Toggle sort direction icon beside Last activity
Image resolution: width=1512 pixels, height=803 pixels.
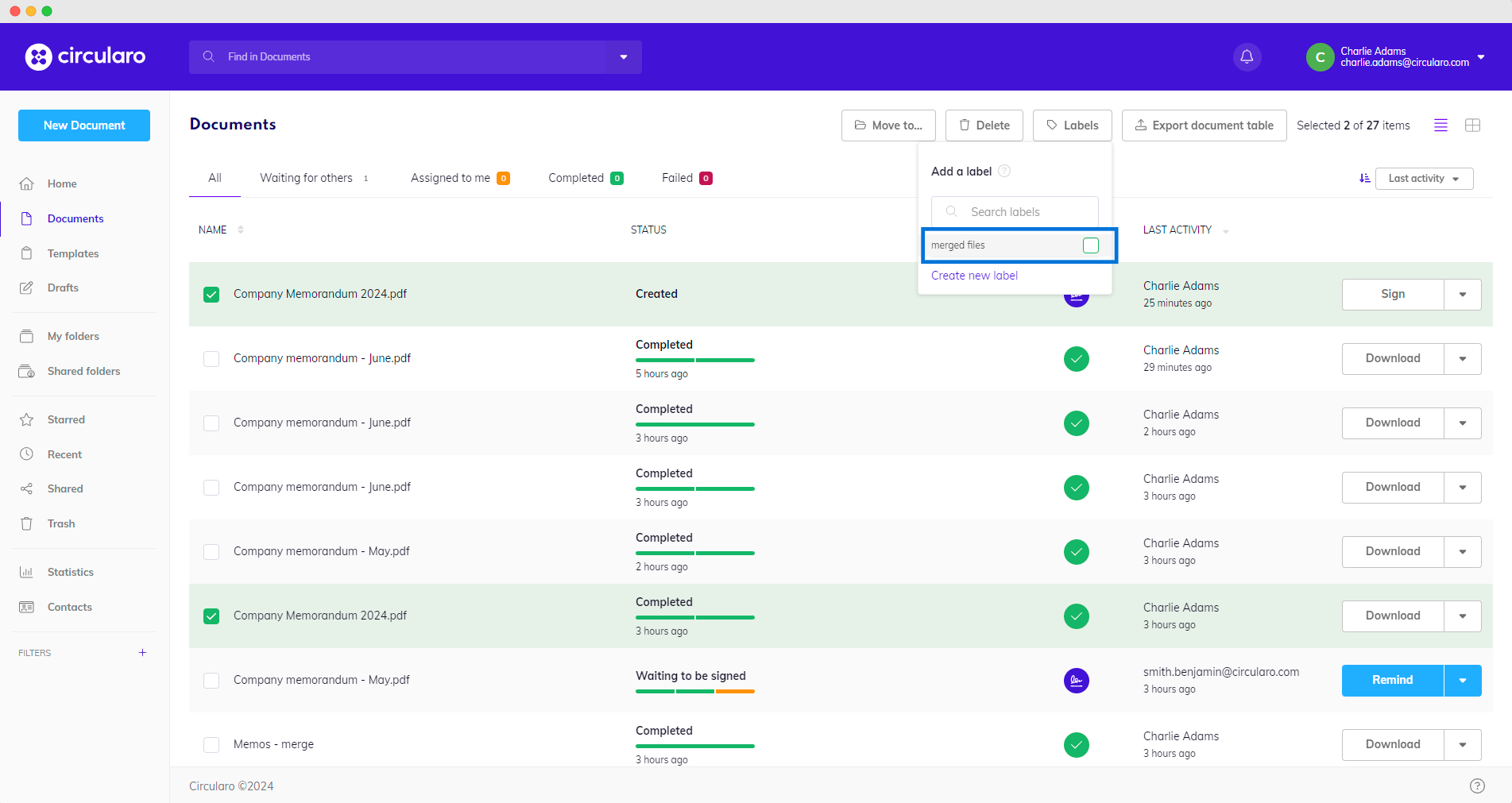coord(1364,179)
